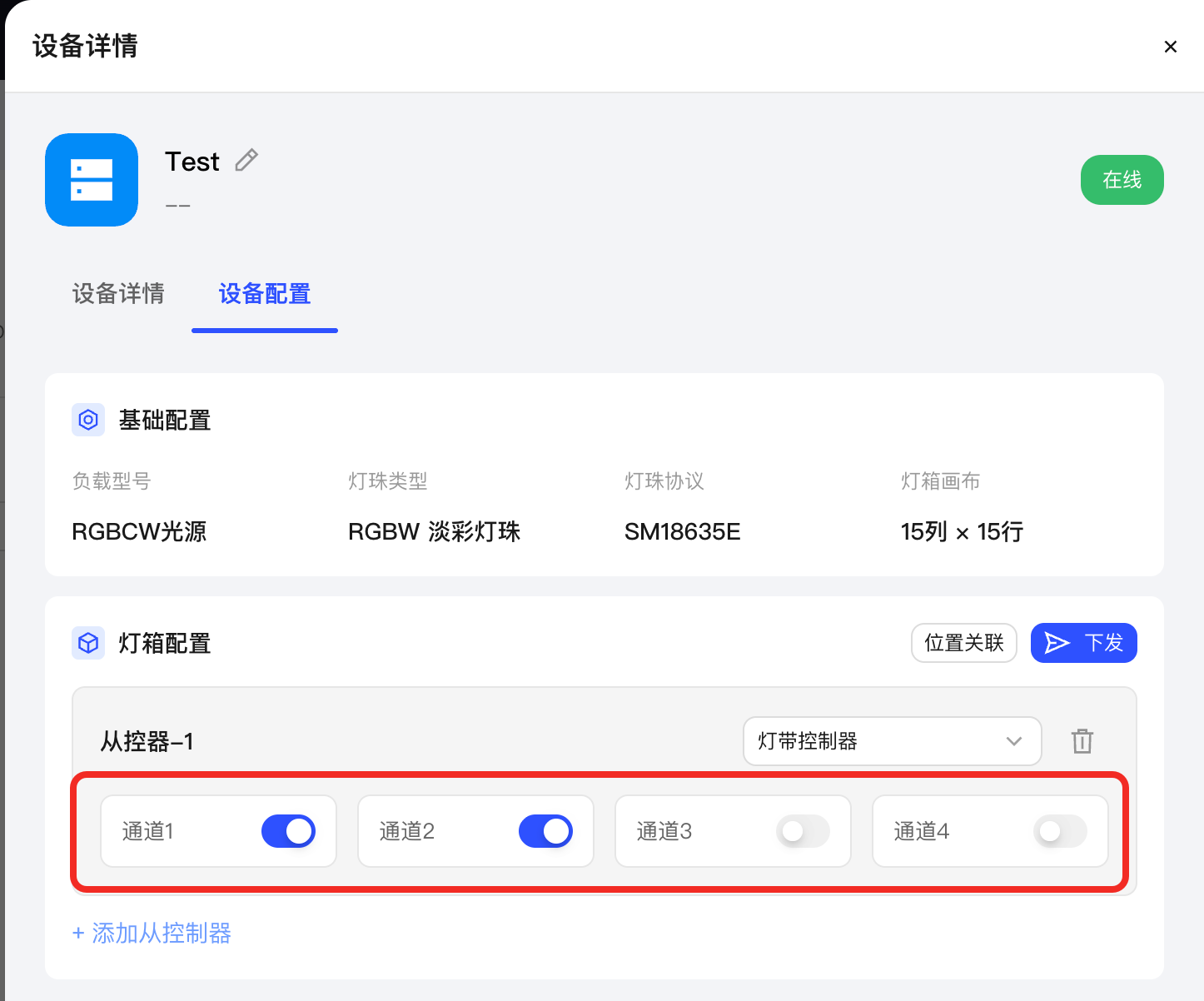1204x1001 pixels.
Task: Turn off the 通道2 switch
Action: point(545,831)
